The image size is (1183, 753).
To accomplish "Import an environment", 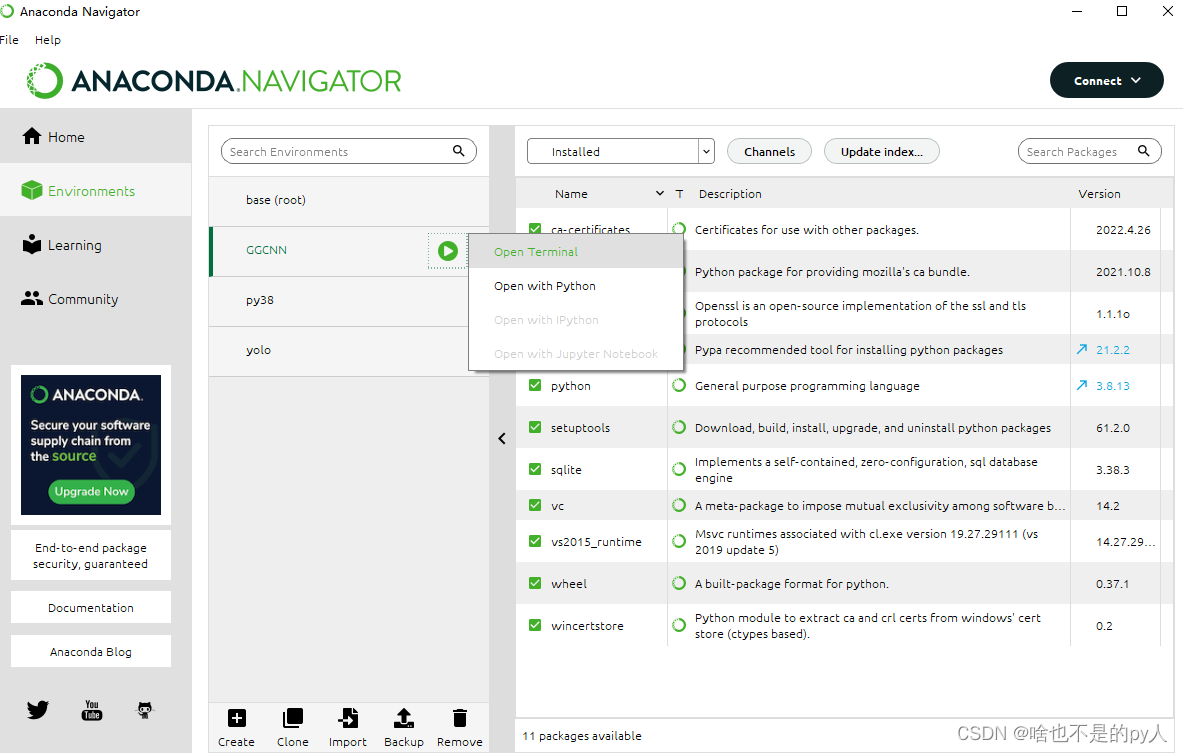I will point(348,727).
